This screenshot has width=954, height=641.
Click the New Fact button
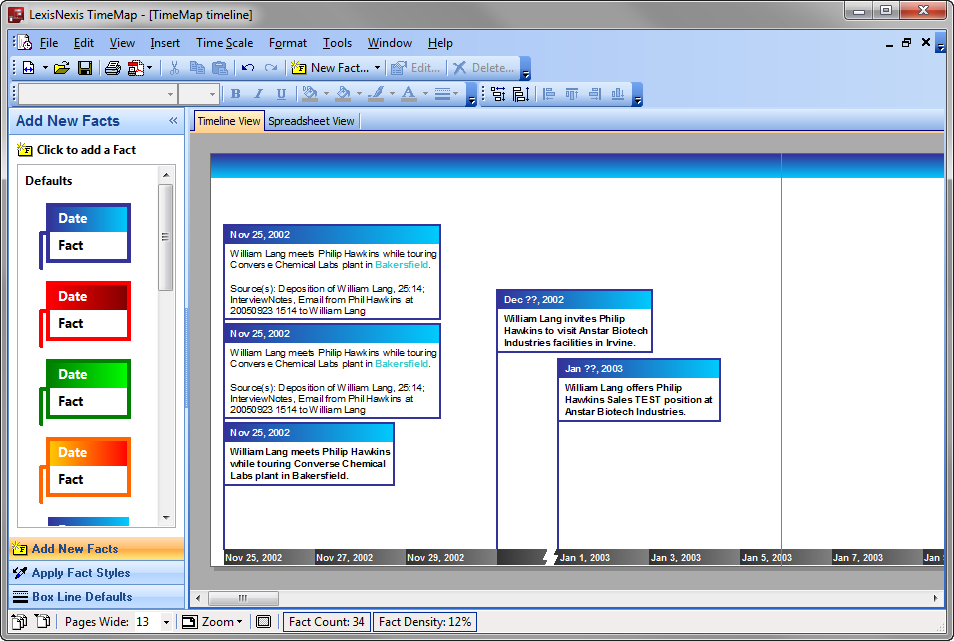[x=330, y=68]
